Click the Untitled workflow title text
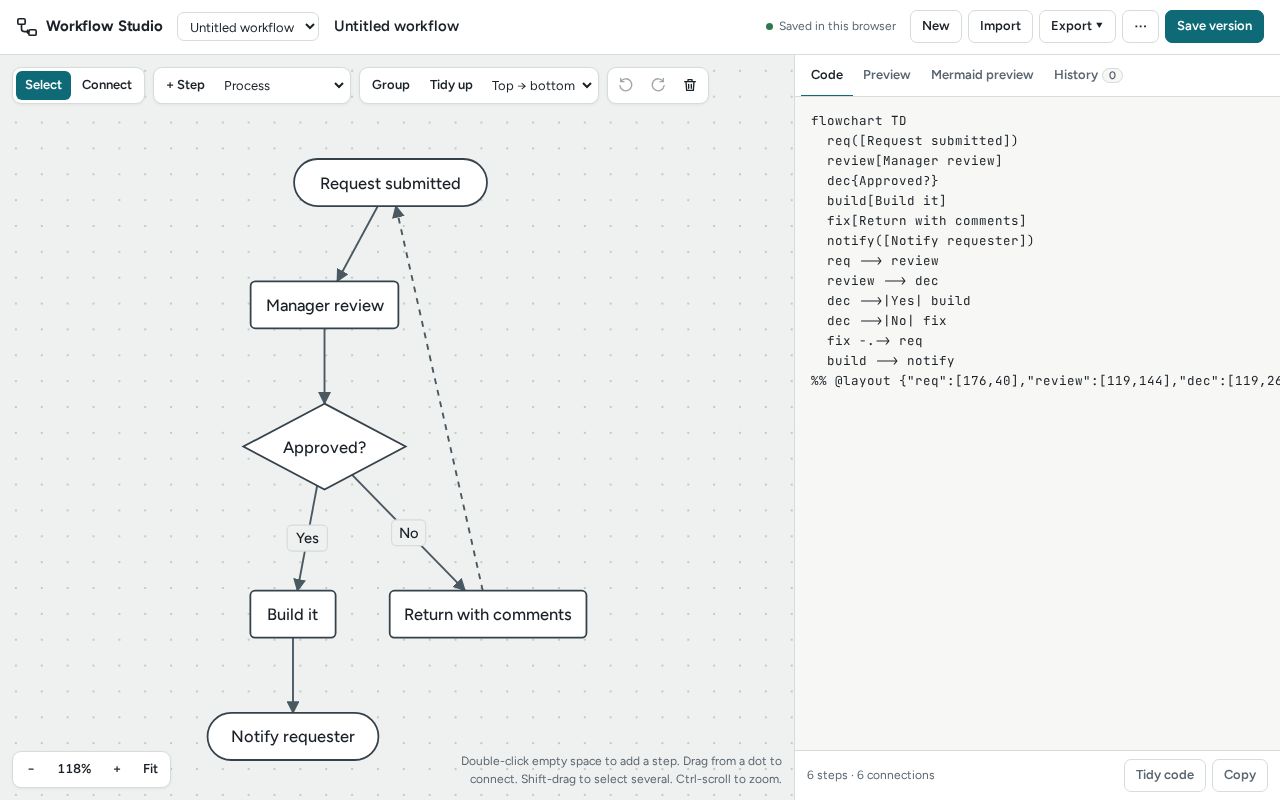 (396, 26)
